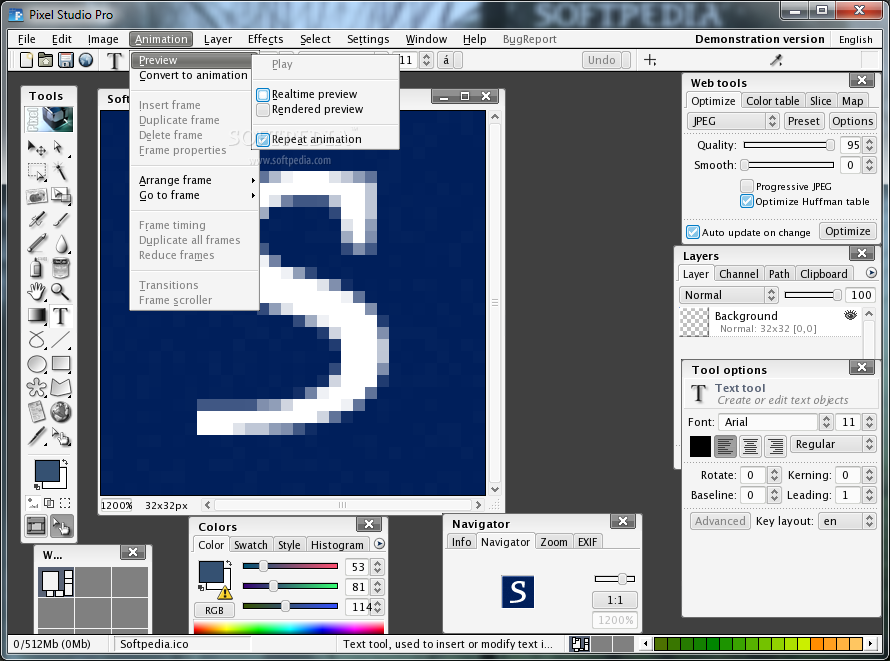Click the Preset button
Image resolution: width=890 pixels, height=661 pixels.
coord(803,121)
